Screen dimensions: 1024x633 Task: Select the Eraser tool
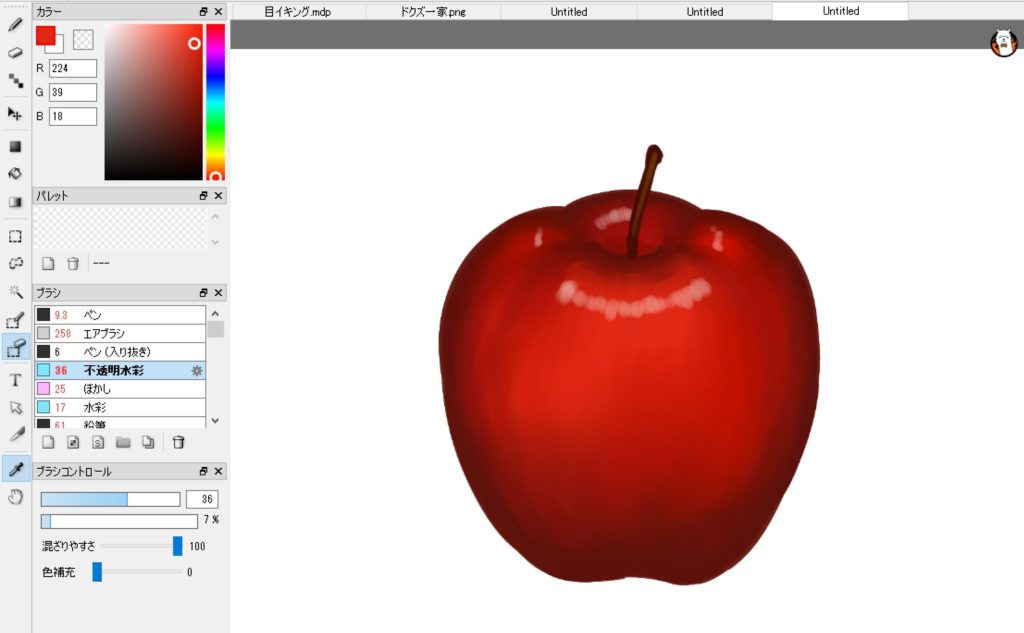pos(15,52)
